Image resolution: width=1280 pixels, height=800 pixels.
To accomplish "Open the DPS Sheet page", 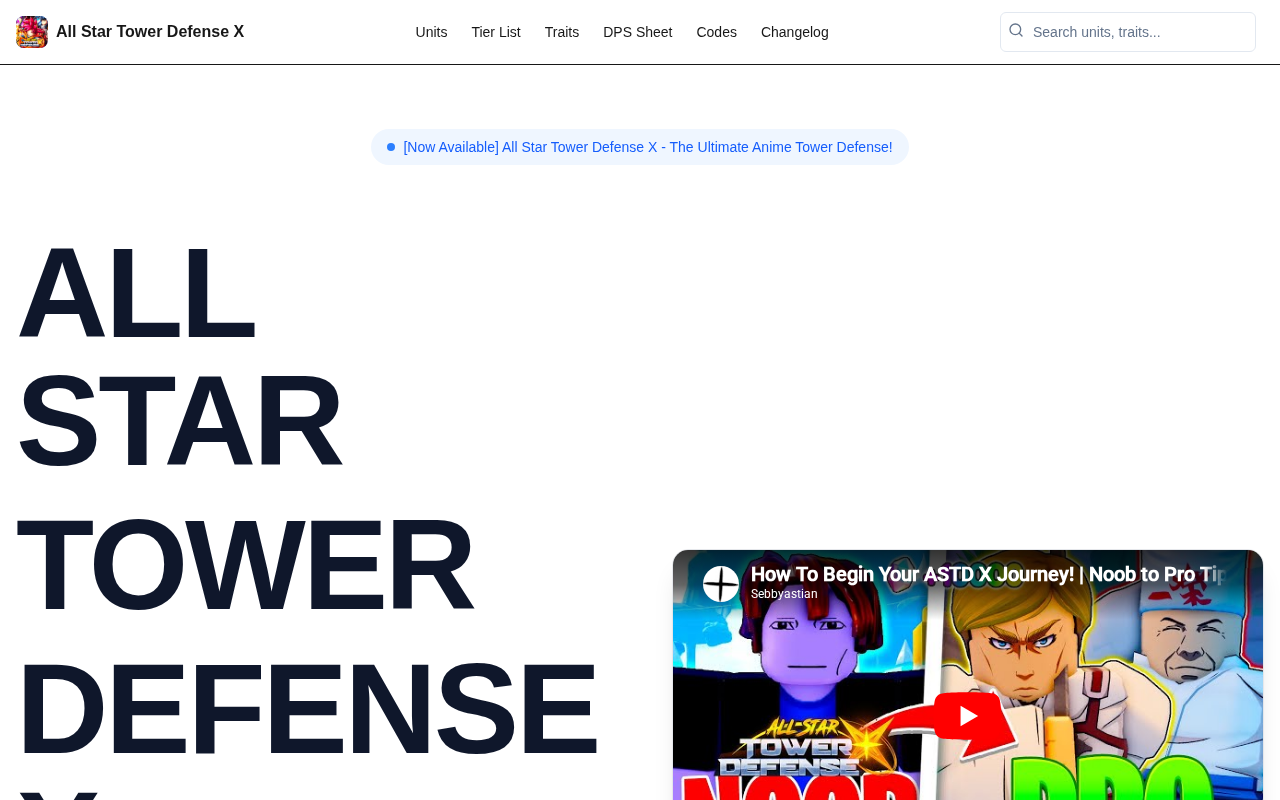I will click(x=638, y=32).
